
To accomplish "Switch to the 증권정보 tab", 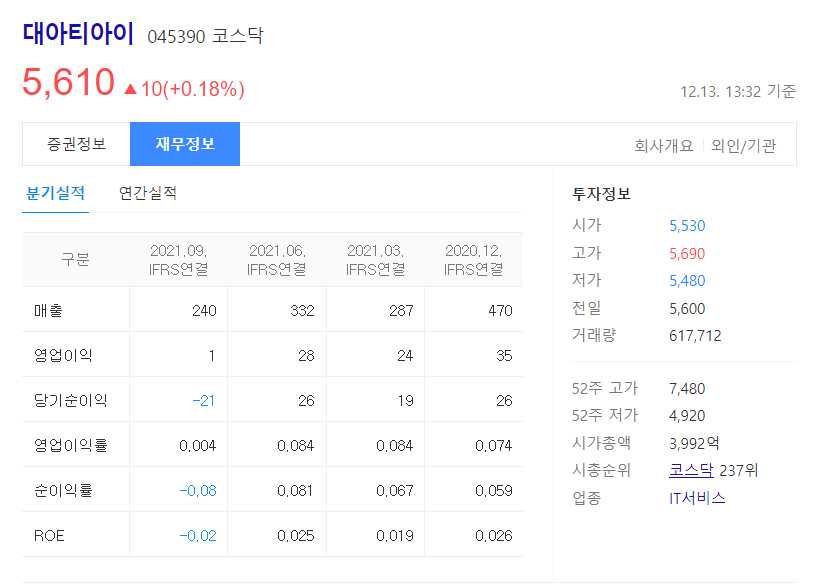I will 75,144.
